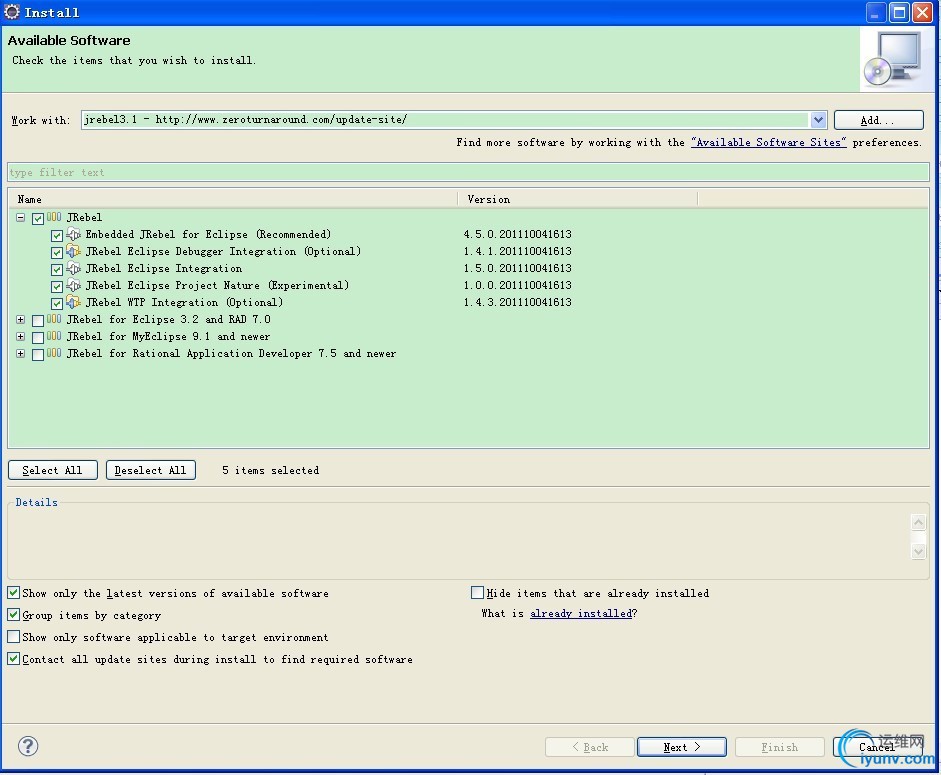Click the Next button
941x775 pixels.
(x=682, y=747)
